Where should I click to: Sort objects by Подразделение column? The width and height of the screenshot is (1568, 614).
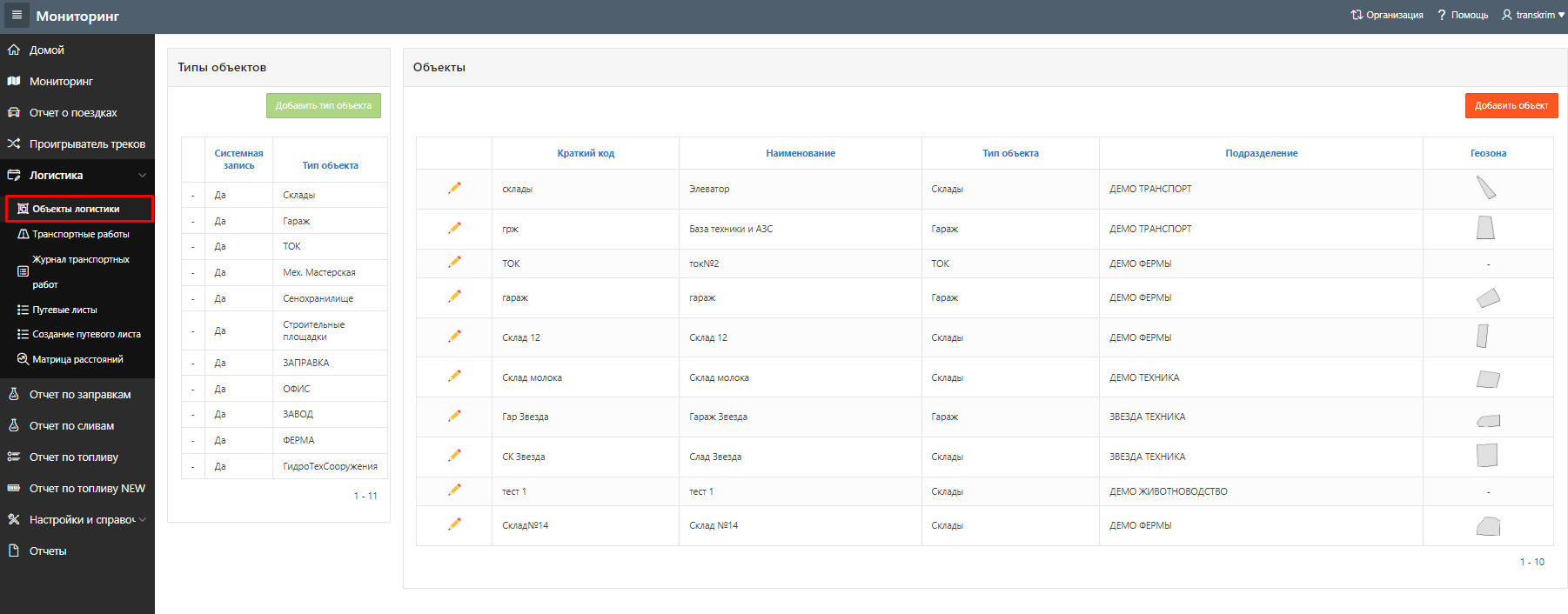tap(1261, 153)
